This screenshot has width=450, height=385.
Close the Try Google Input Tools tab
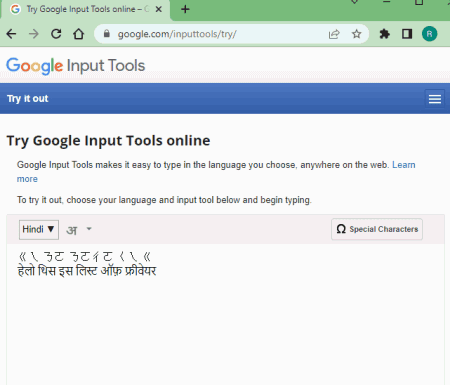159,9
